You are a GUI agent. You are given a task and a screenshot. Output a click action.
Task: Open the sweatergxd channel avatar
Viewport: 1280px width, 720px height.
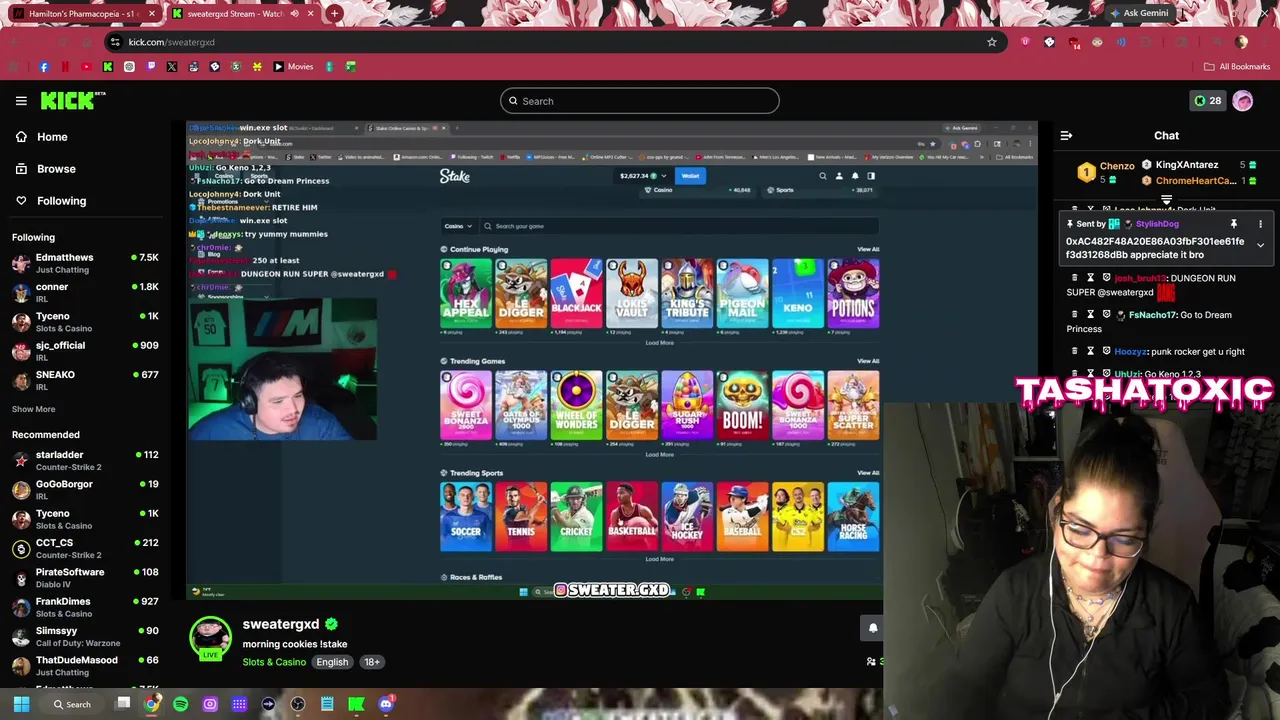click(210, 637)
